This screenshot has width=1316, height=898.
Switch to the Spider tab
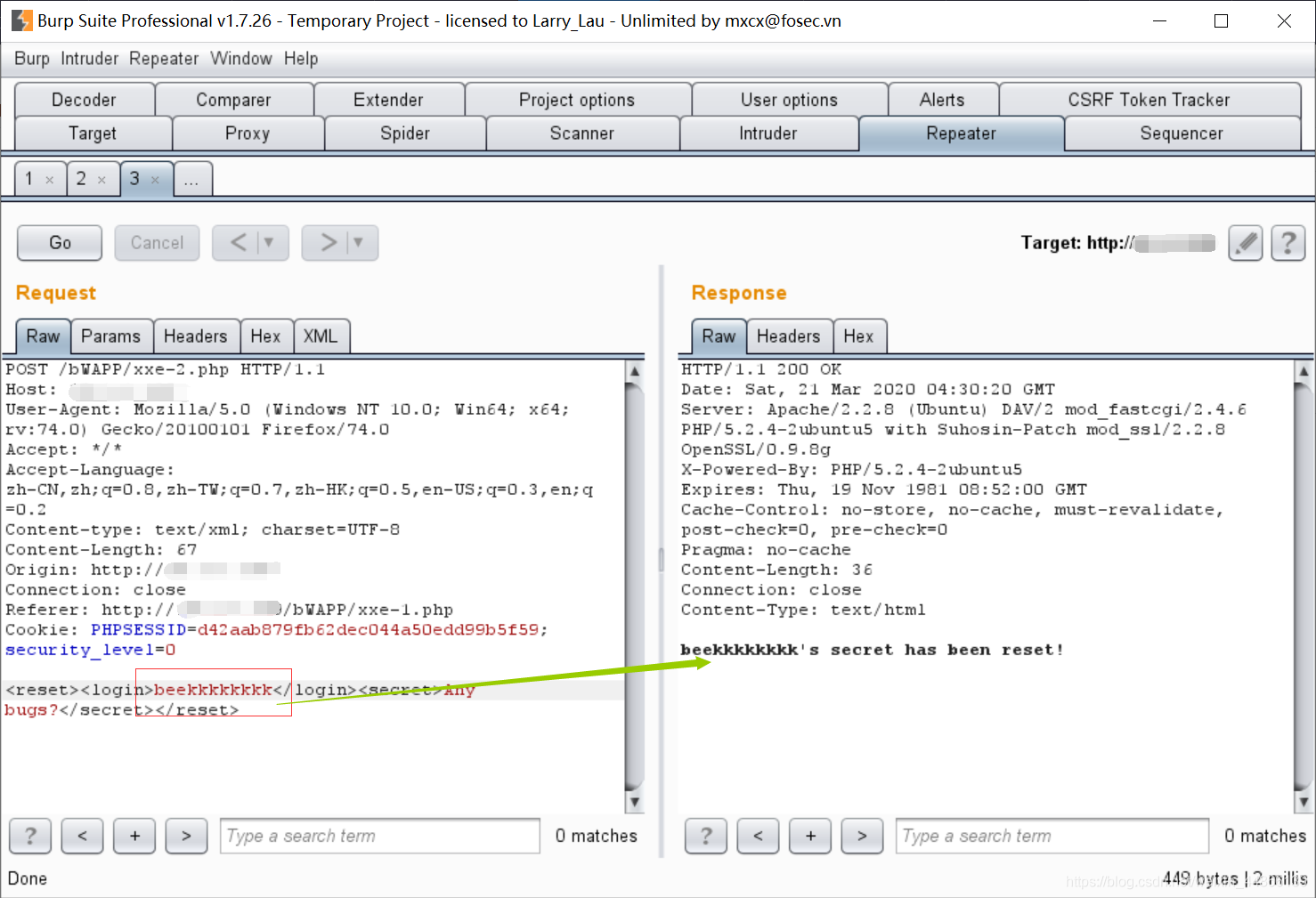coord(405,133)
